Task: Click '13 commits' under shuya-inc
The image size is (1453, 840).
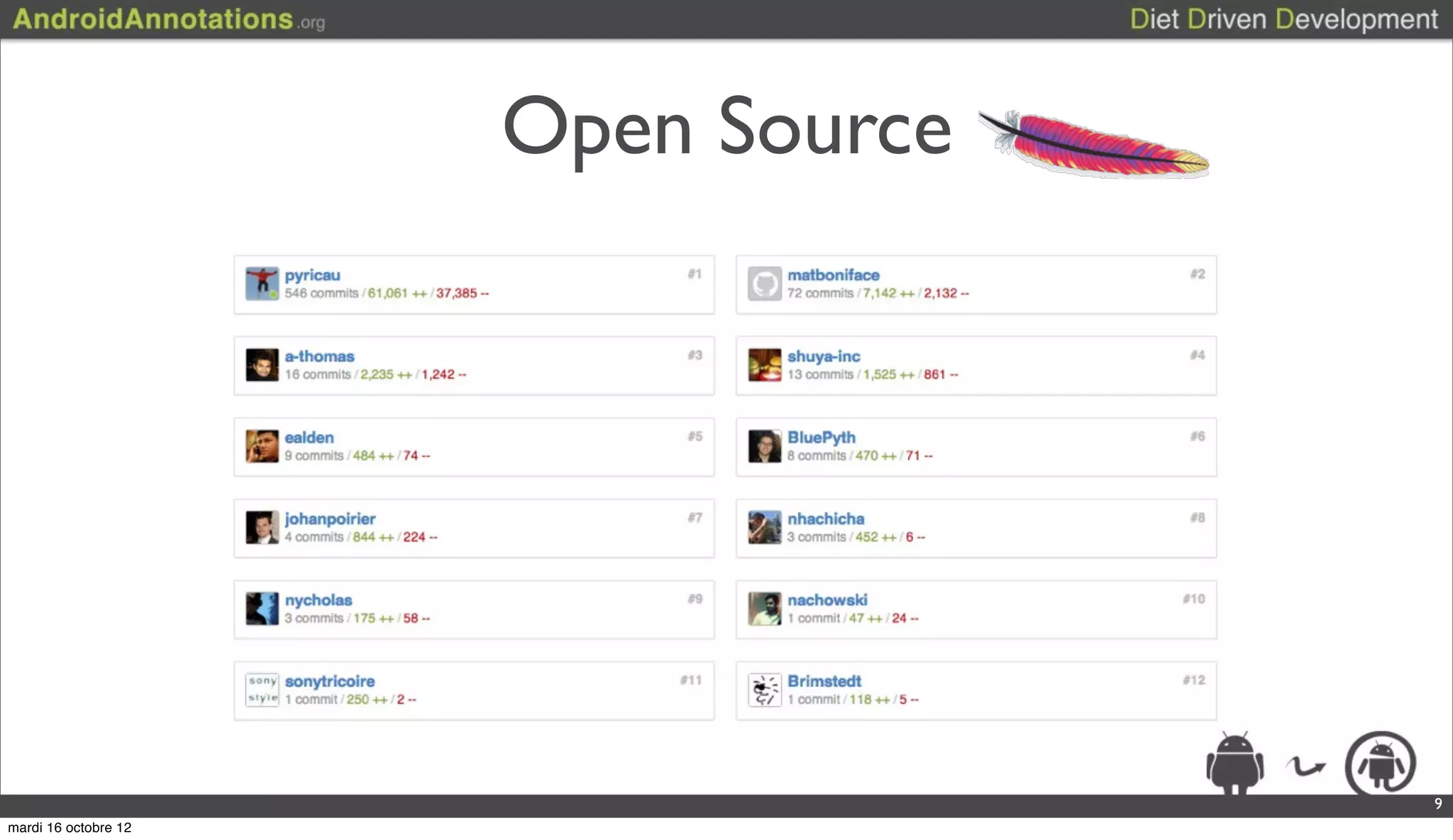Action: [820, 375]
